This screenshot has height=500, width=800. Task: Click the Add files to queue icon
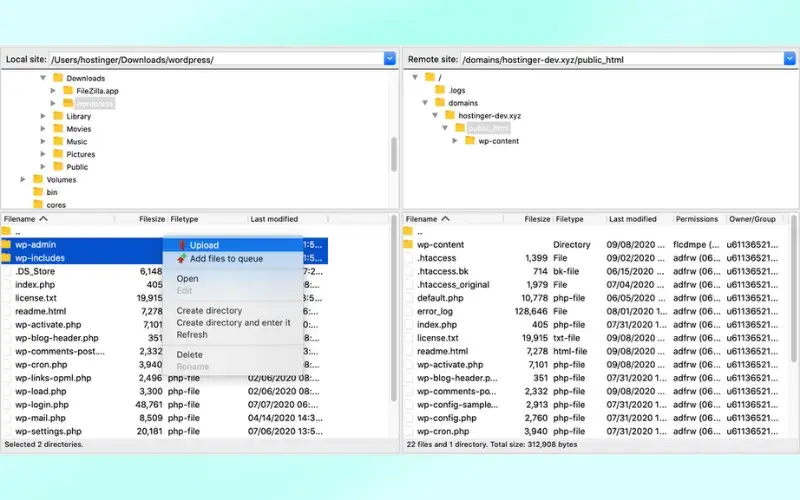click(182, 259)
